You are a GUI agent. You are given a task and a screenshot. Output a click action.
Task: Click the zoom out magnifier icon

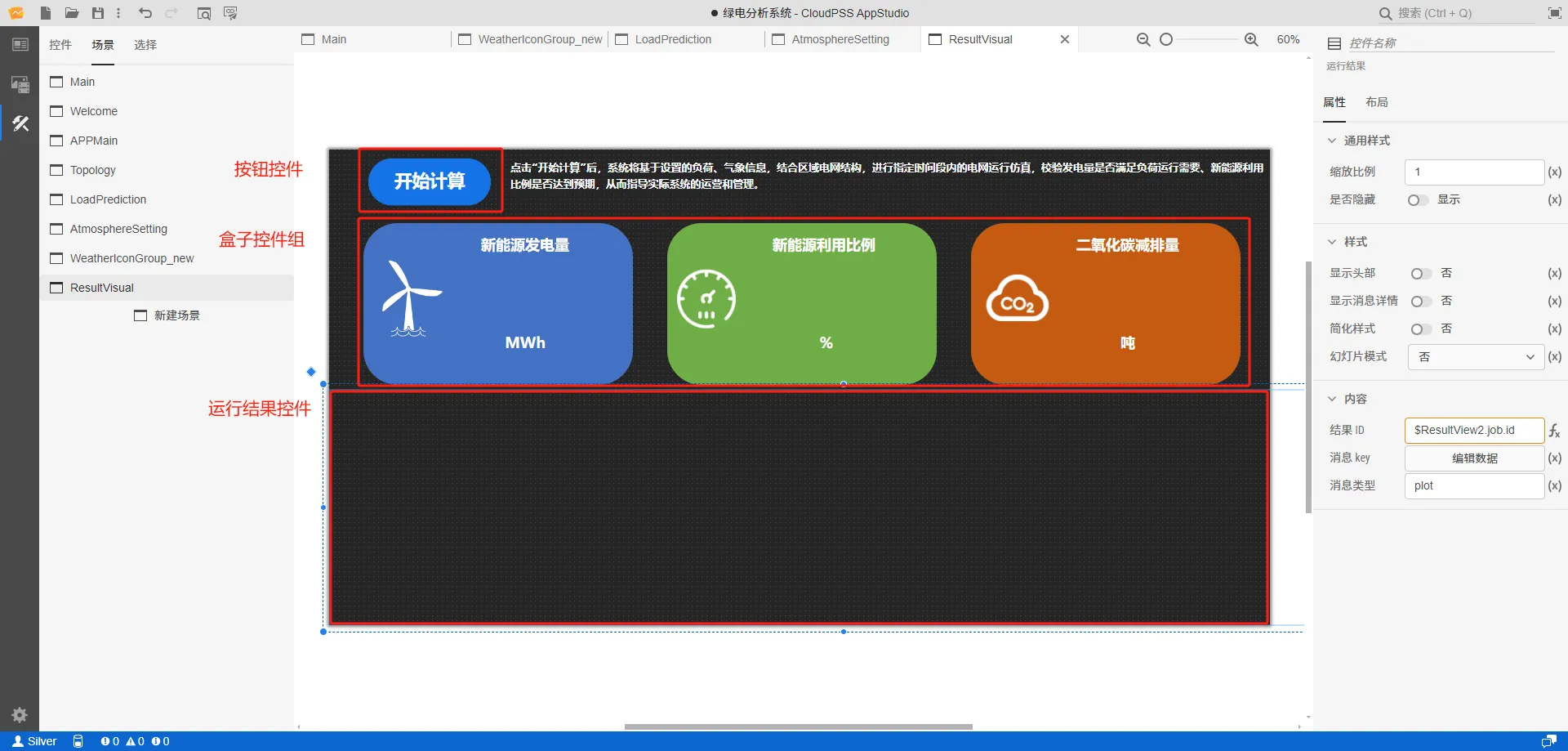click(1143, 39)
